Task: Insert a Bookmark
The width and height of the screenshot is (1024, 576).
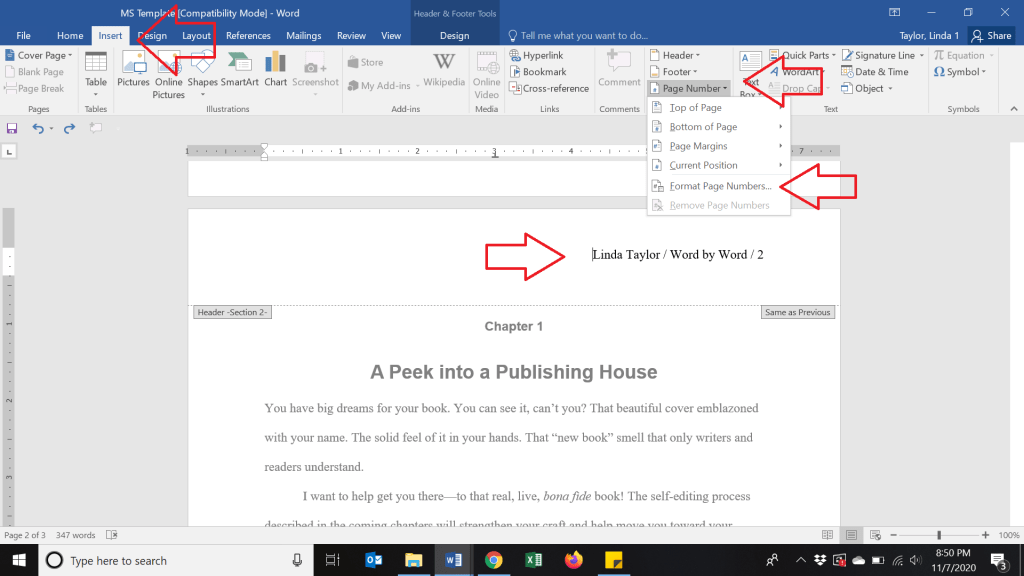Action: click(x=537, y=72)
